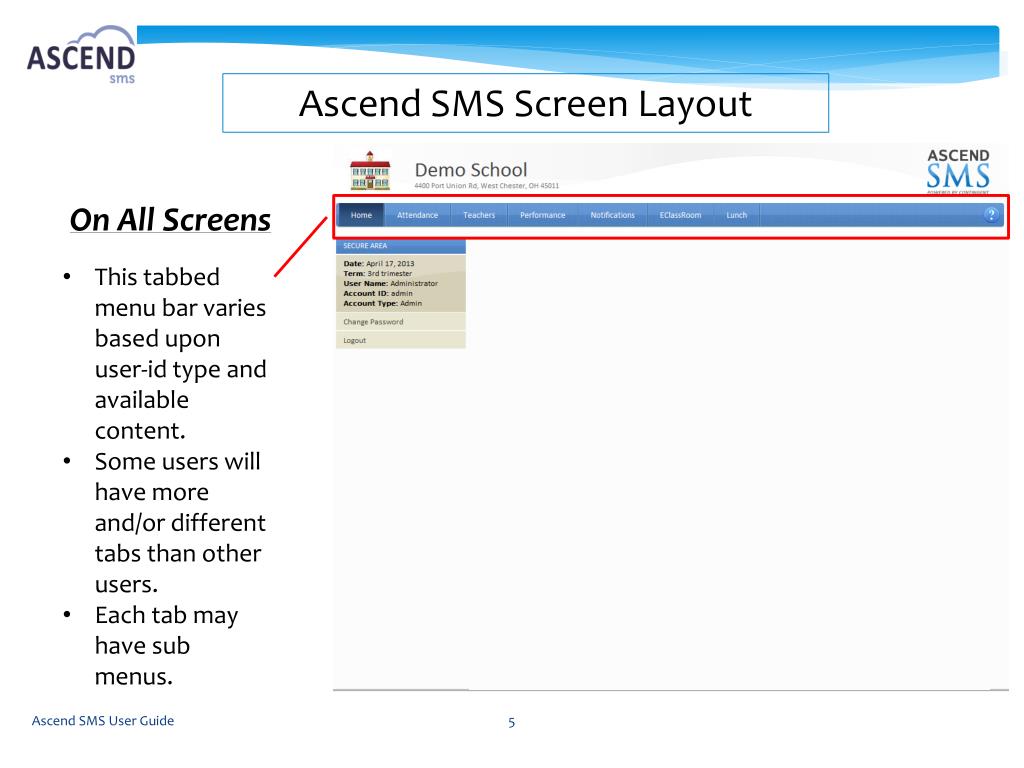This screenshot has height=768, width=1024.
Task: Switch to the Attendance tab
Action: 417,215
